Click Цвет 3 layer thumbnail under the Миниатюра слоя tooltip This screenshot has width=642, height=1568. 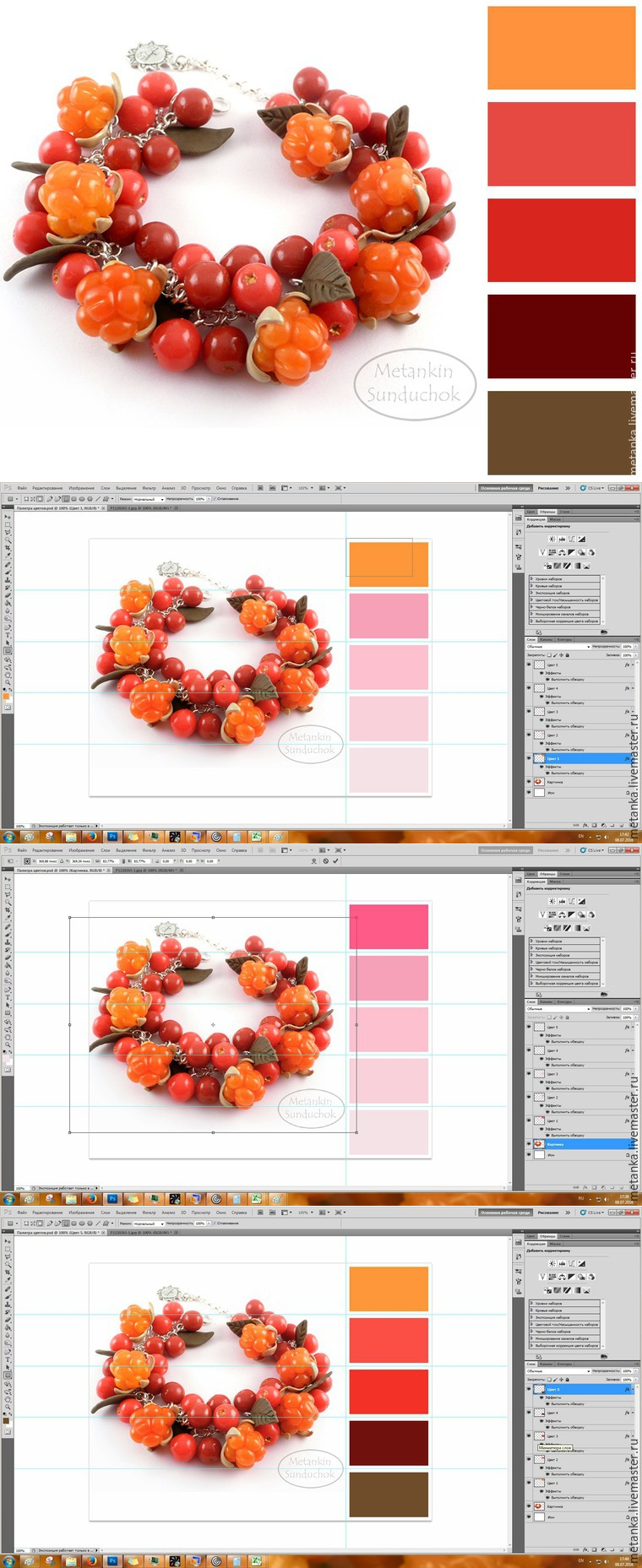[540, 1436]
